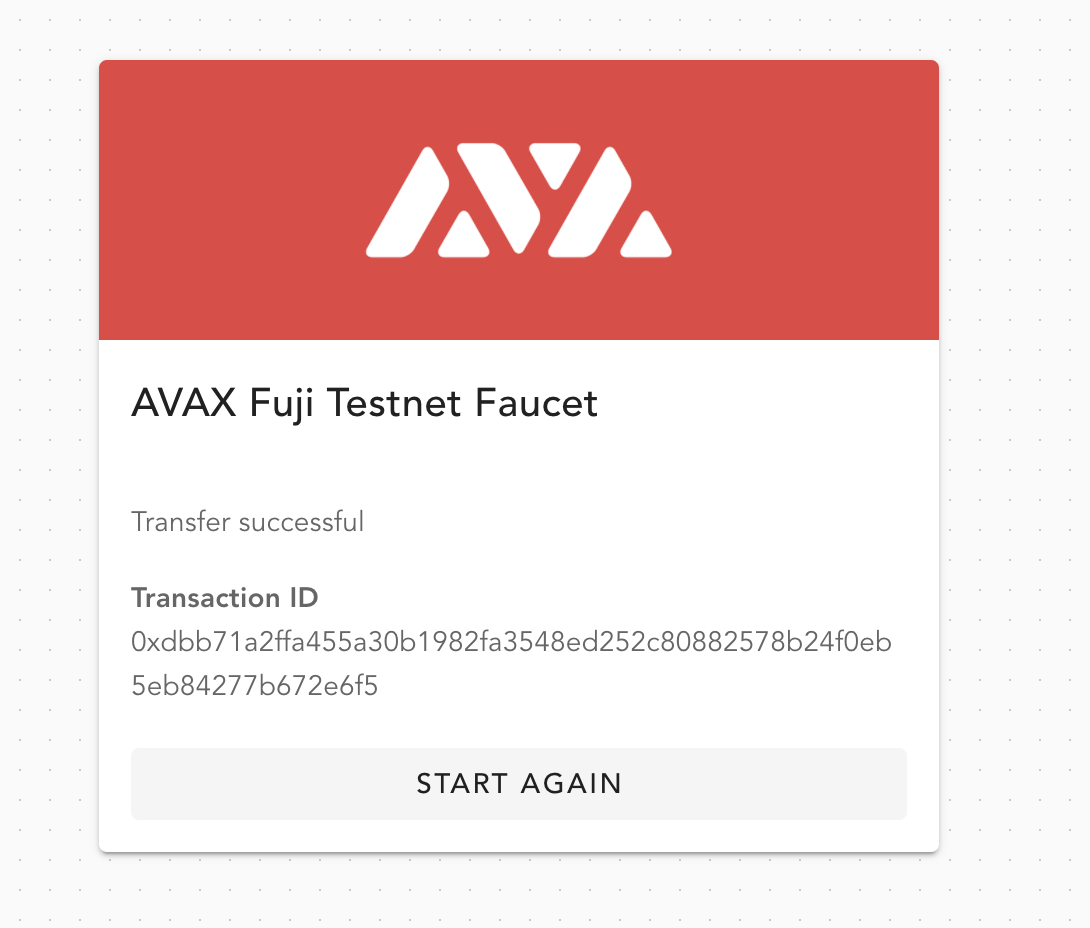Click the Transfer successful status message
The width and height of the screenshot is (1090, 928).
[x=247, y=521]
